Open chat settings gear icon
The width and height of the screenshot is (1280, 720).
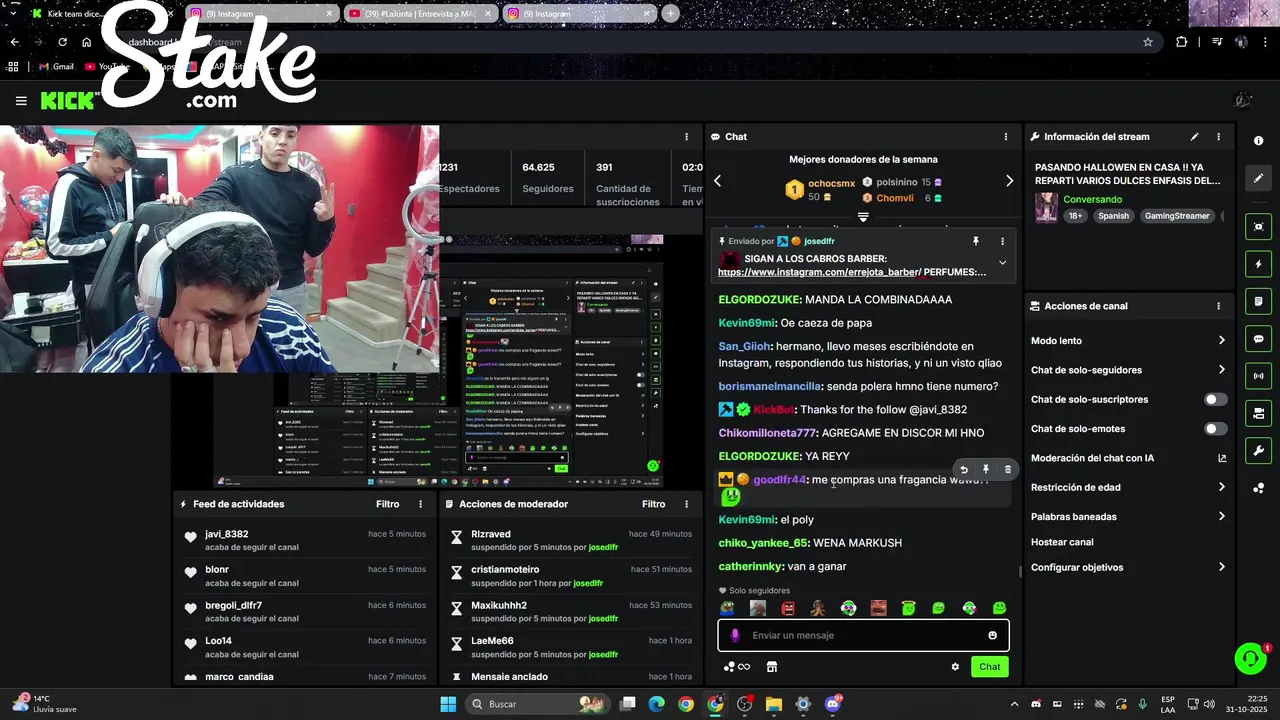coord(955,667)
